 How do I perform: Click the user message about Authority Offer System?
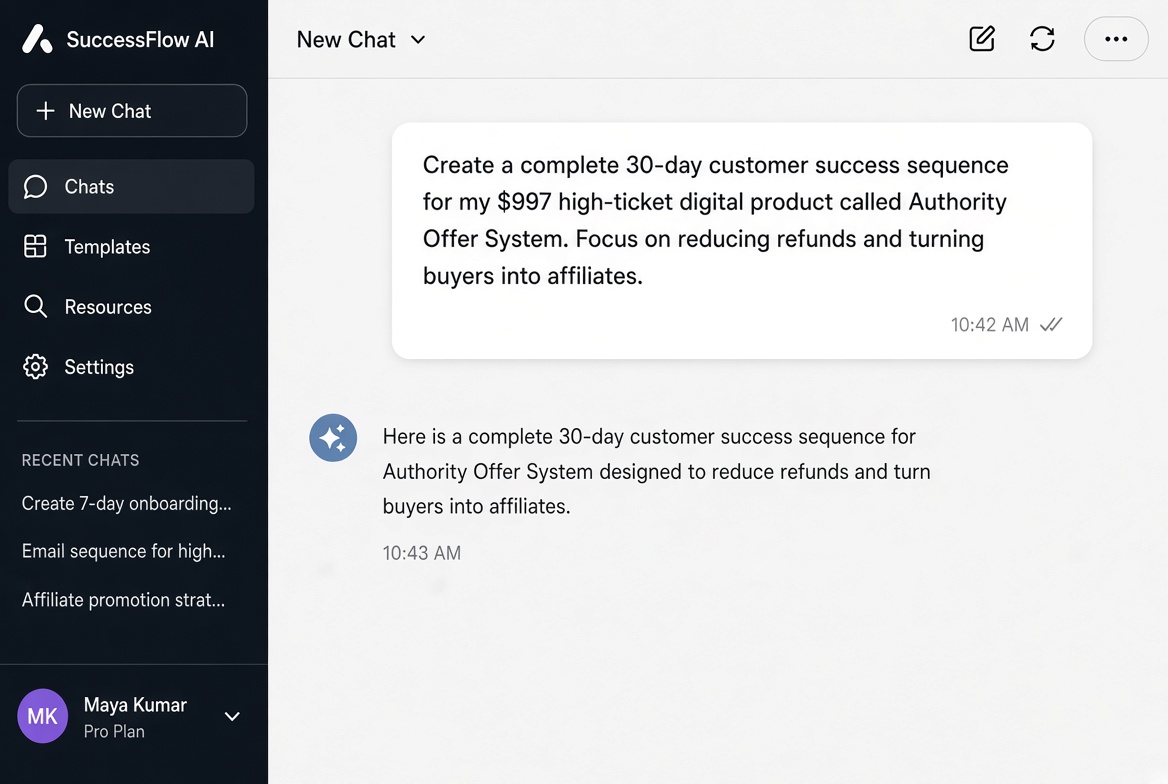pos(742,241)
